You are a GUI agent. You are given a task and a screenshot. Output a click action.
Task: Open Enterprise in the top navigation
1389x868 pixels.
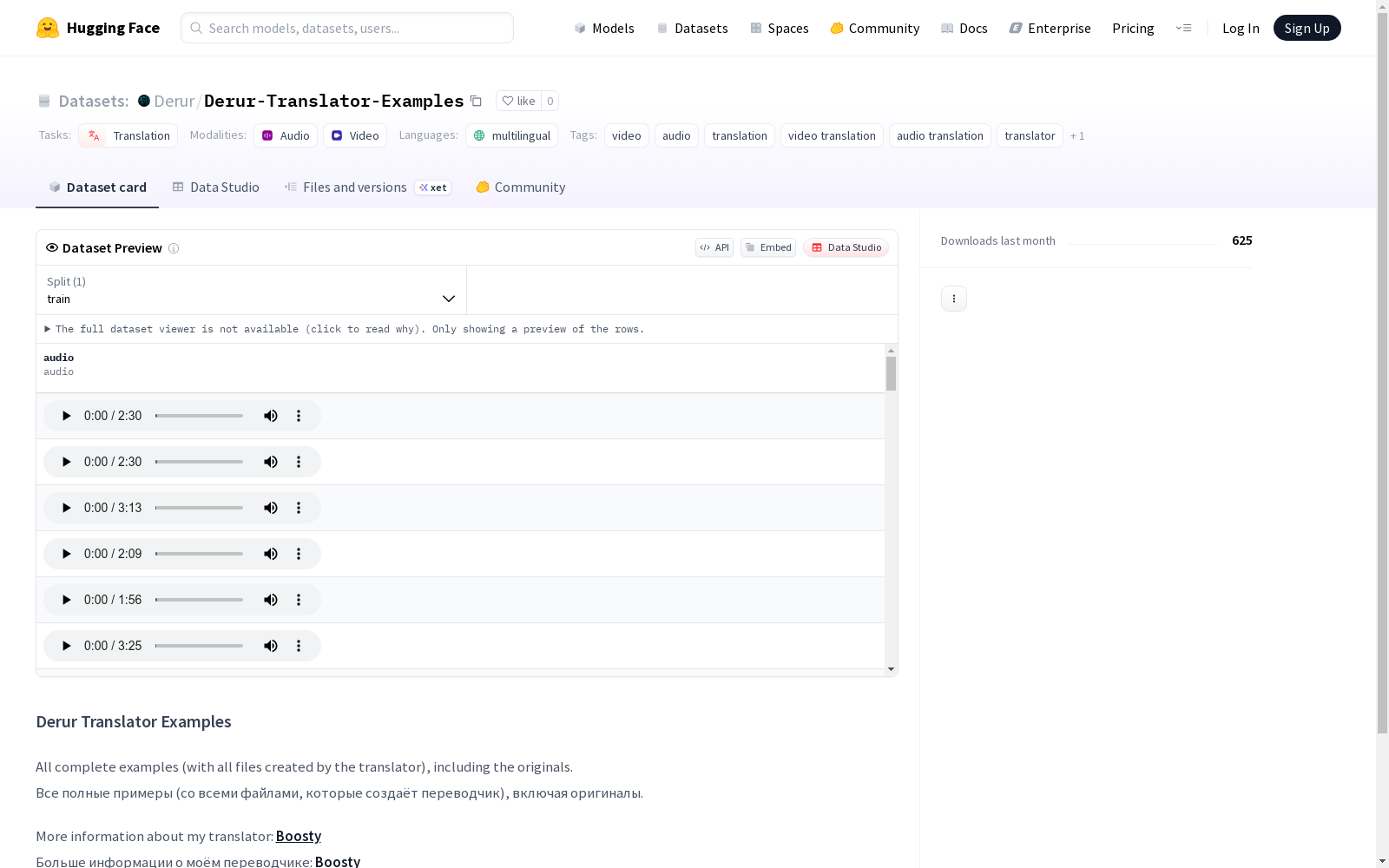pyautogui.click(x=1050, y=28)
